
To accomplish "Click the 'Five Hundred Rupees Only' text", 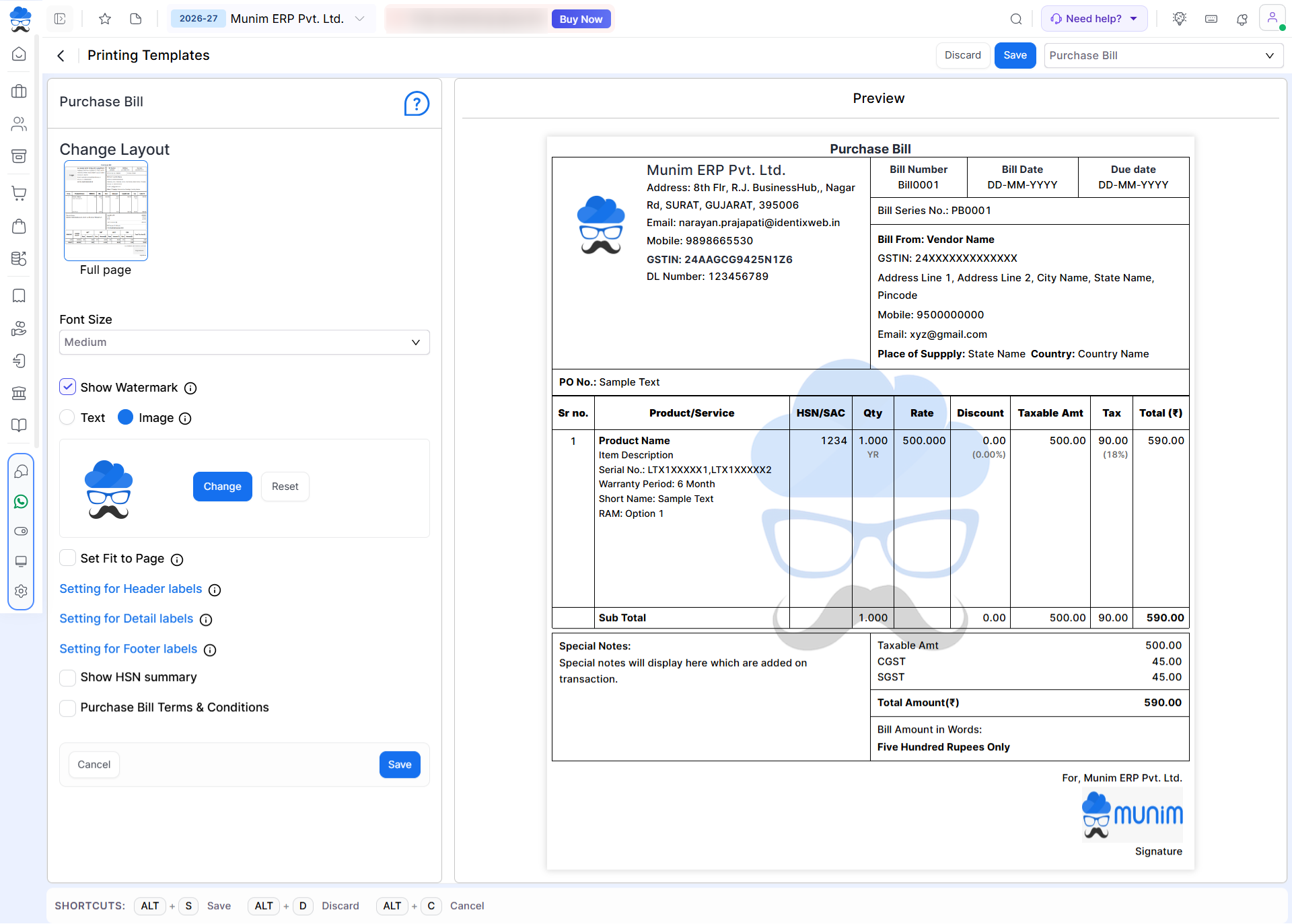I will coord(943,747).
